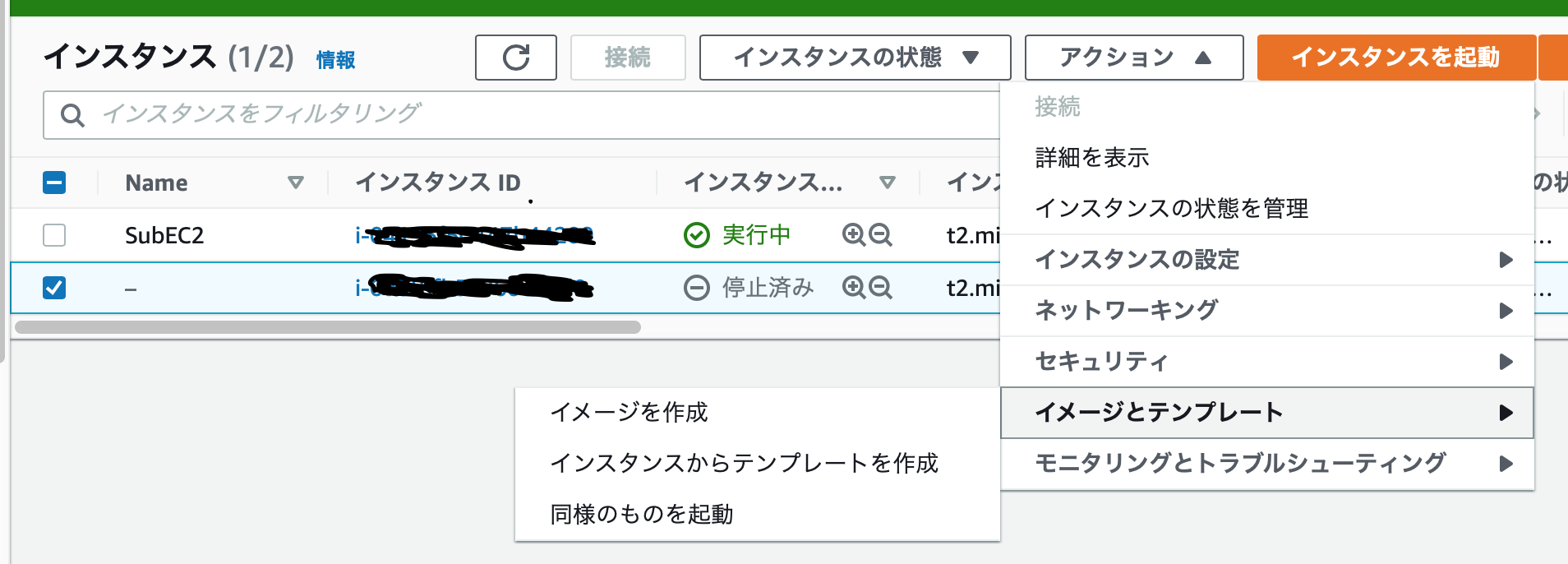The height and width of the screenshot is (564, 1568).
Task: Zoom in icon on the SubEC2 row
Action: point(854,235)
